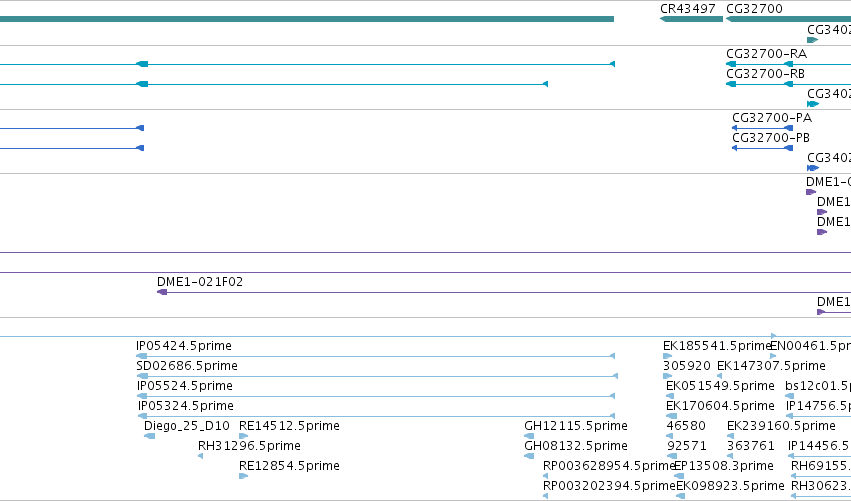Viewport: 851px width, 501px height.
Task: Select the RP003628954.5prime label
Action: [x=609, y=466]
